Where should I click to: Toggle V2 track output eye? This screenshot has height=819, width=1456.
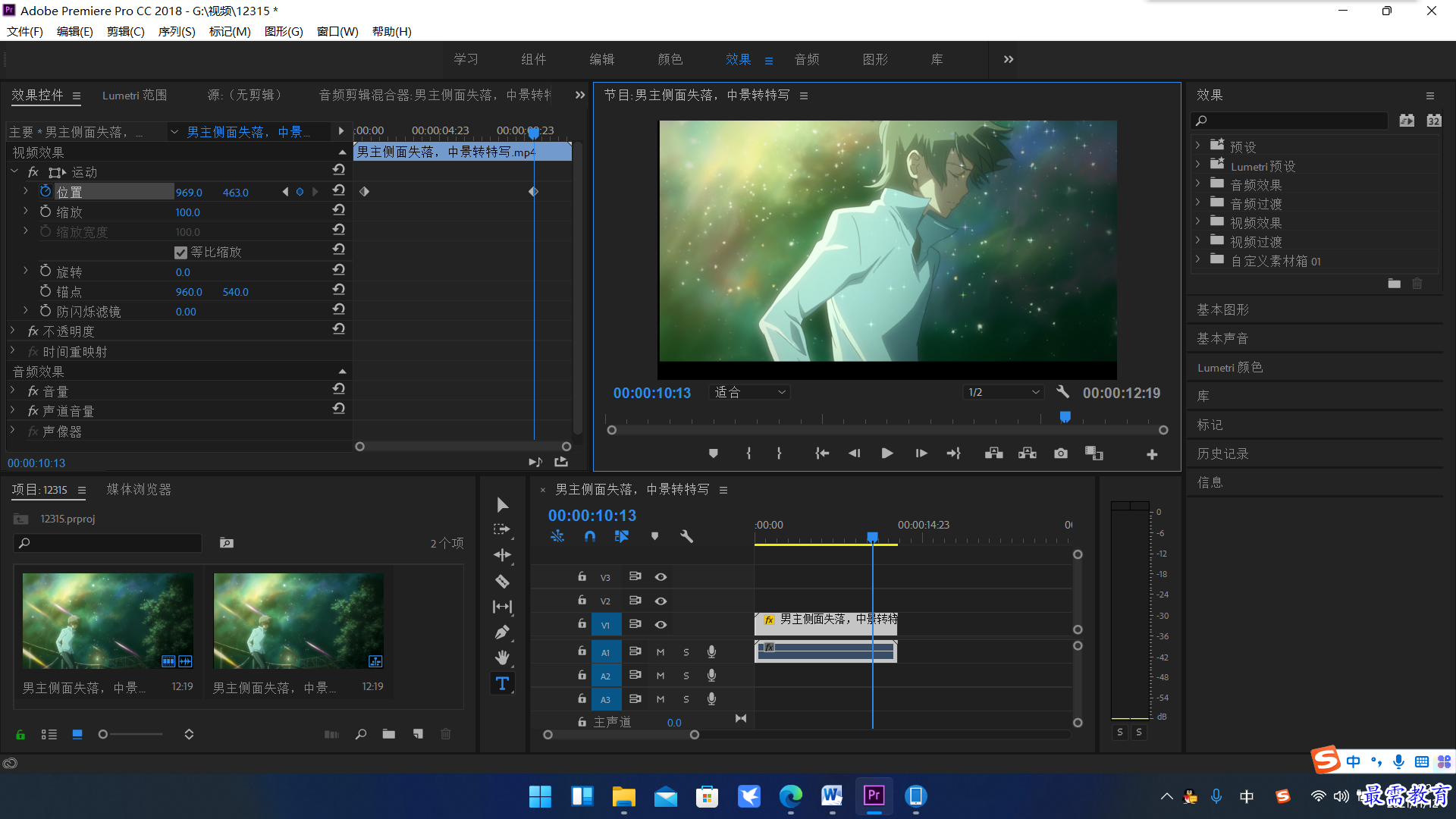(661, 601)
